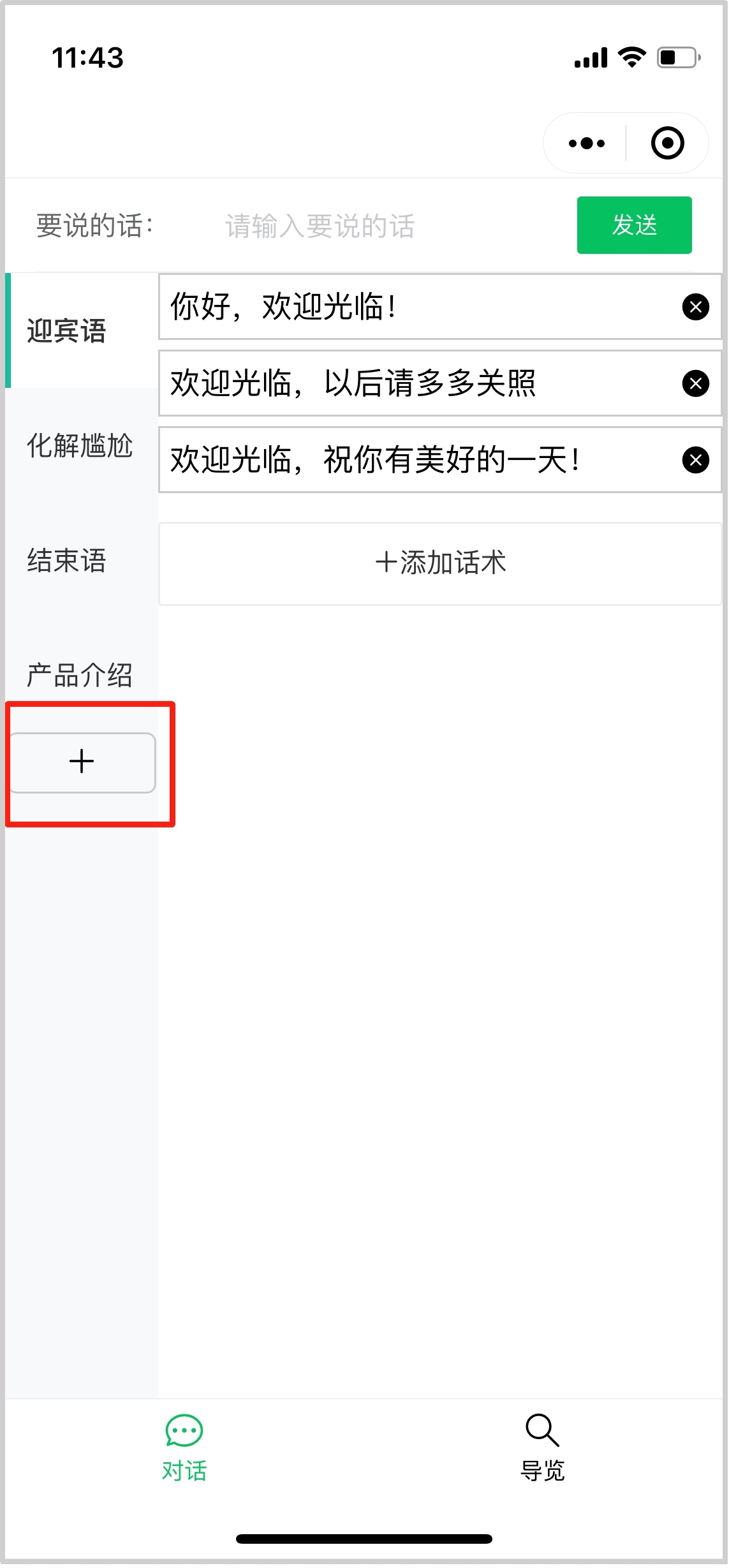Send the message with 发送 button

pyautogui.click(x=634, y=225)
